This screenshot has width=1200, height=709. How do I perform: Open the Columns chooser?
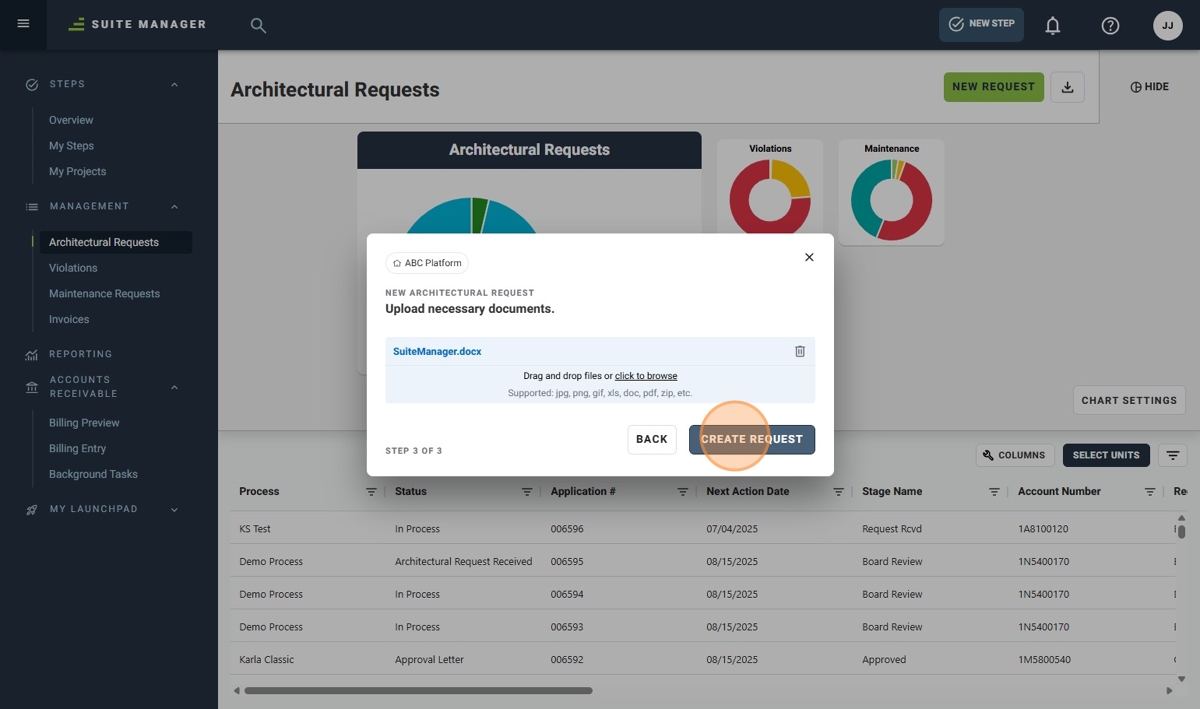click(1015, 455)
